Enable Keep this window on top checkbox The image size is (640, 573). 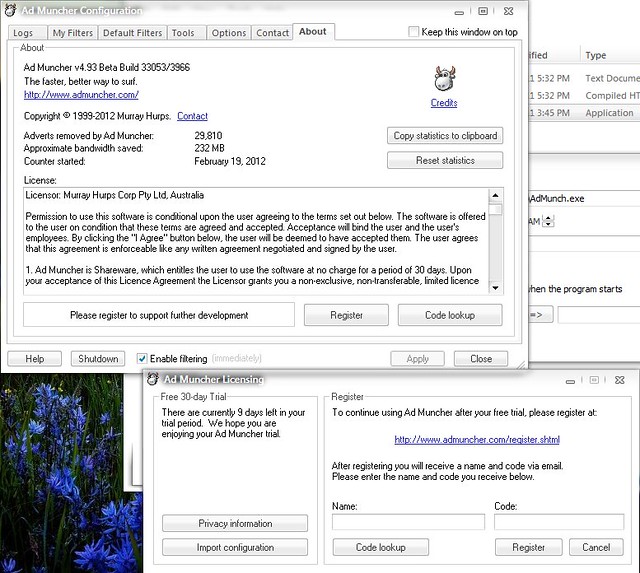pyautogui.click(x=413, y=32)
